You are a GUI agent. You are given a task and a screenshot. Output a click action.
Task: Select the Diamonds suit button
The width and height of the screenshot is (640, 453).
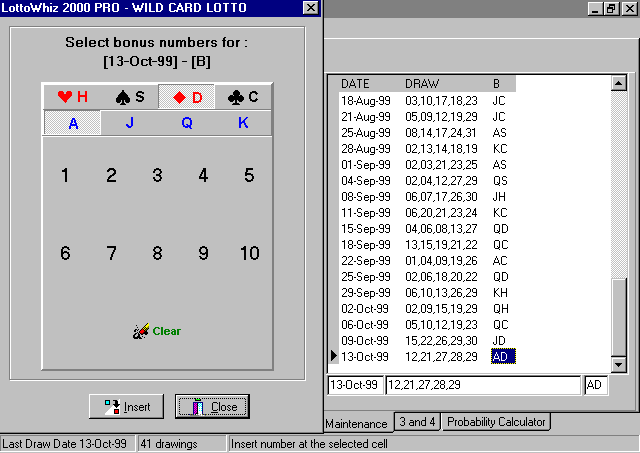(x=187, y=97)
